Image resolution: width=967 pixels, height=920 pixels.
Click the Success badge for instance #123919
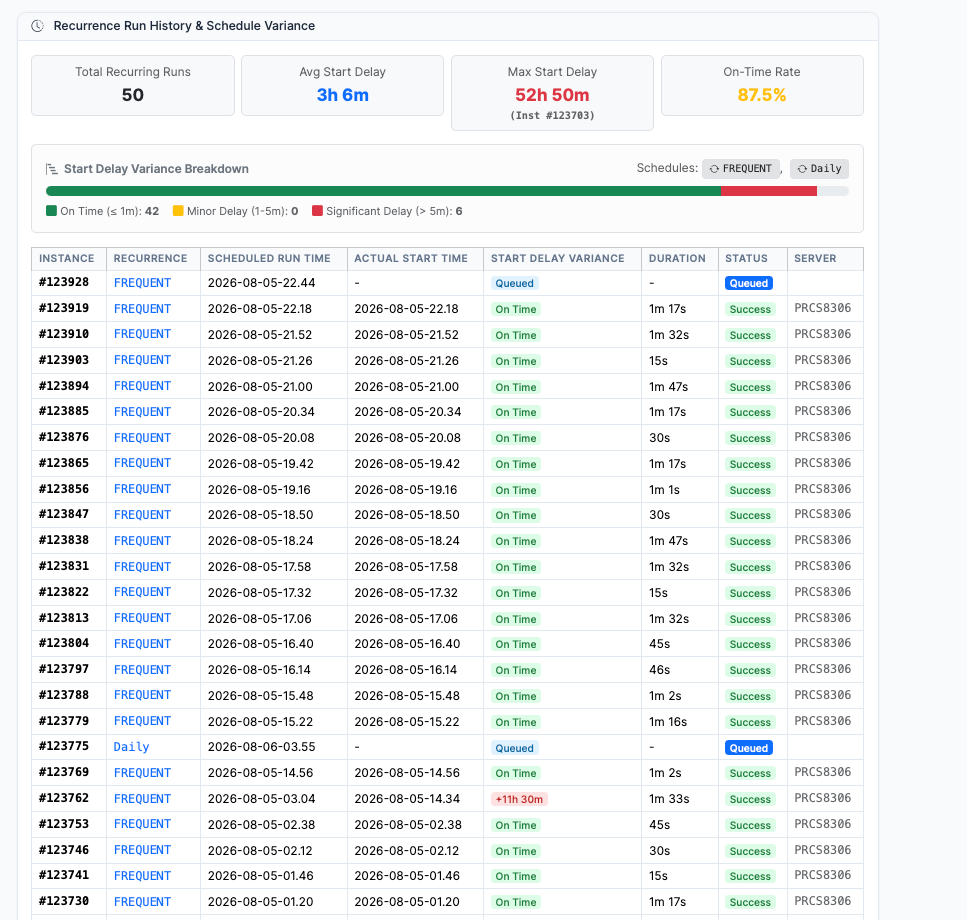[x=750, y=310]
